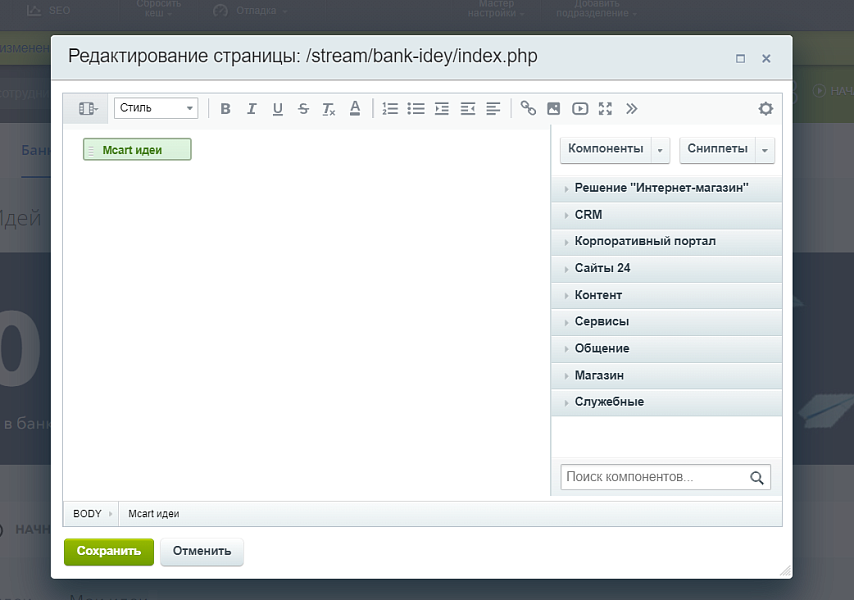The image size is (854, 600).
Task: Click the Сохранить button
Action: (x=108, y=551)
